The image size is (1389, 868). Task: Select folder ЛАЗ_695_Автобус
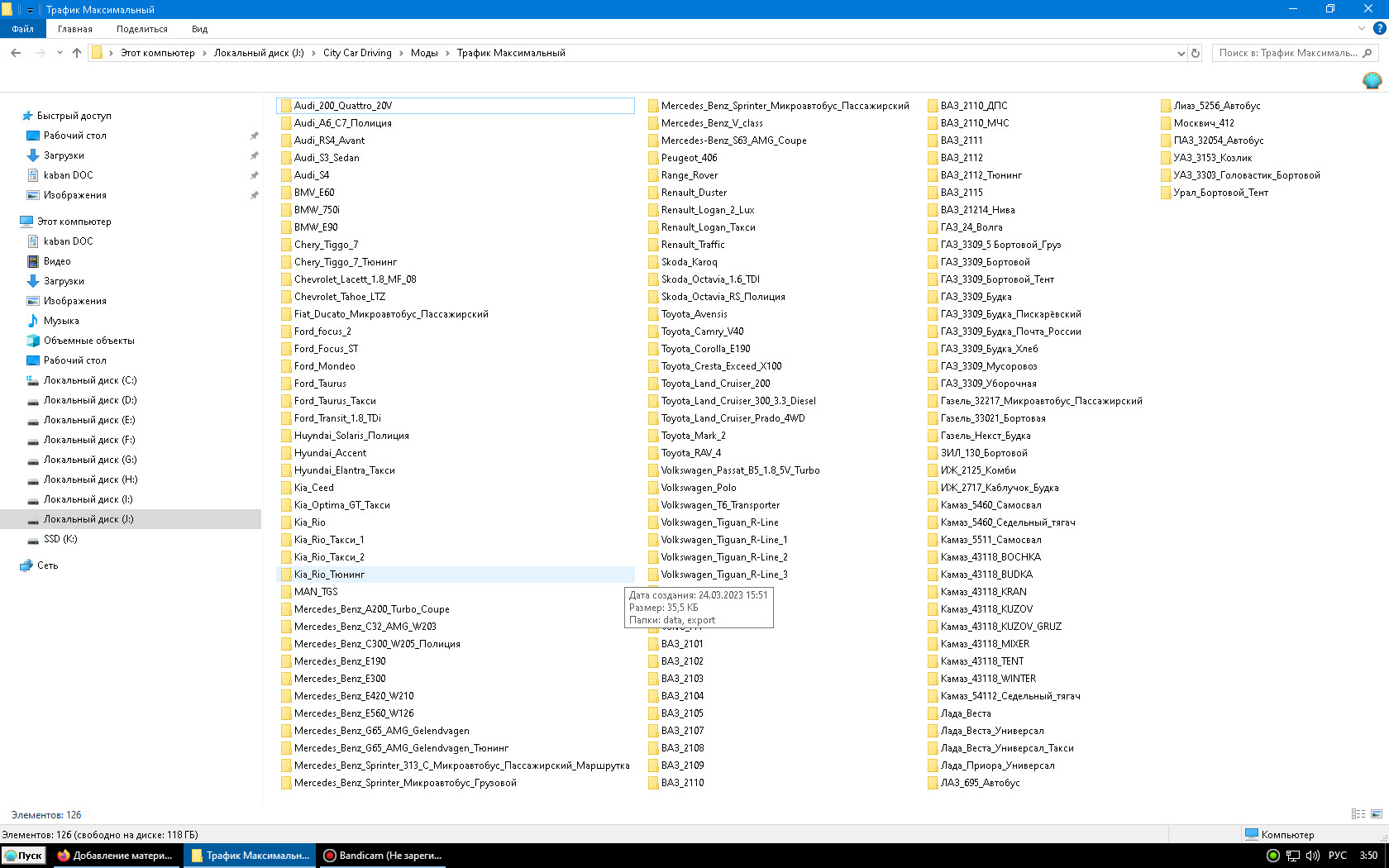(980, 783)
